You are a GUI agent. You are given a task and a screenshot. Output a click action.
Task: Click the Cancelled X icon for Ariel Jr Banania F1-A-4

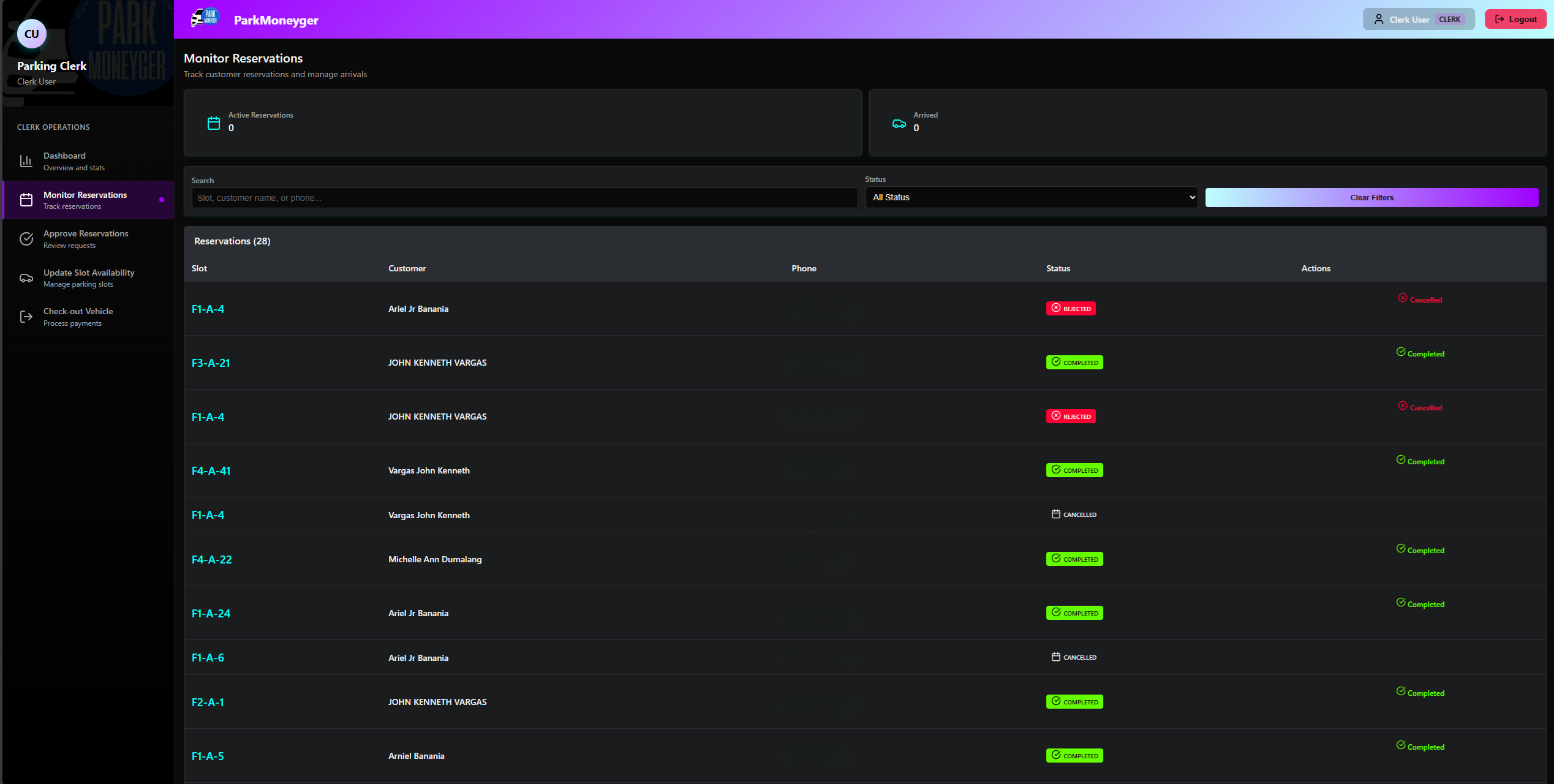1403,298
